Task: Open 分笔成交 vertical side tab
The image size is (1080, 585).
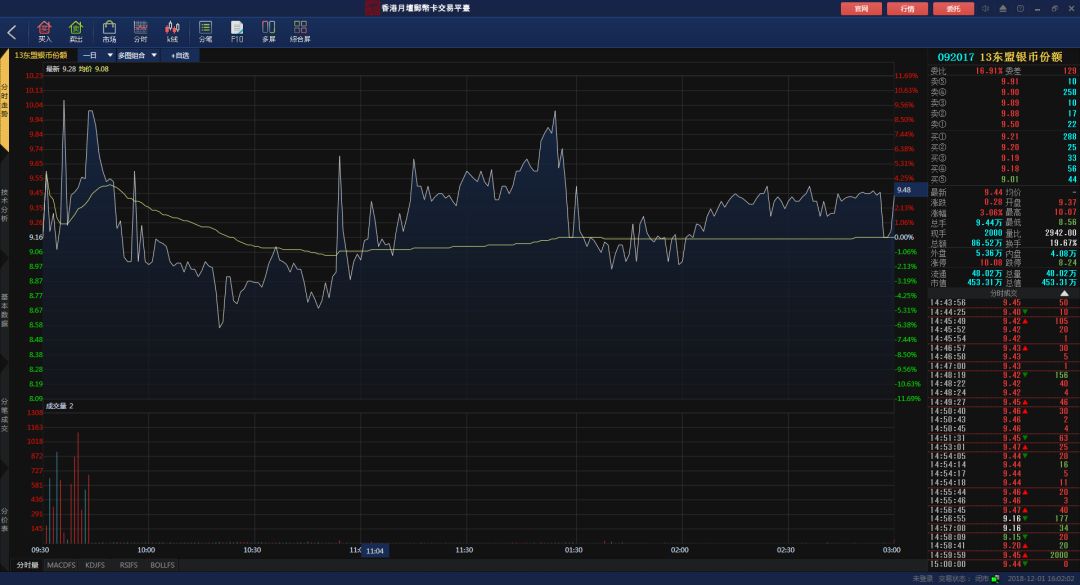Action: click(4, 415)
